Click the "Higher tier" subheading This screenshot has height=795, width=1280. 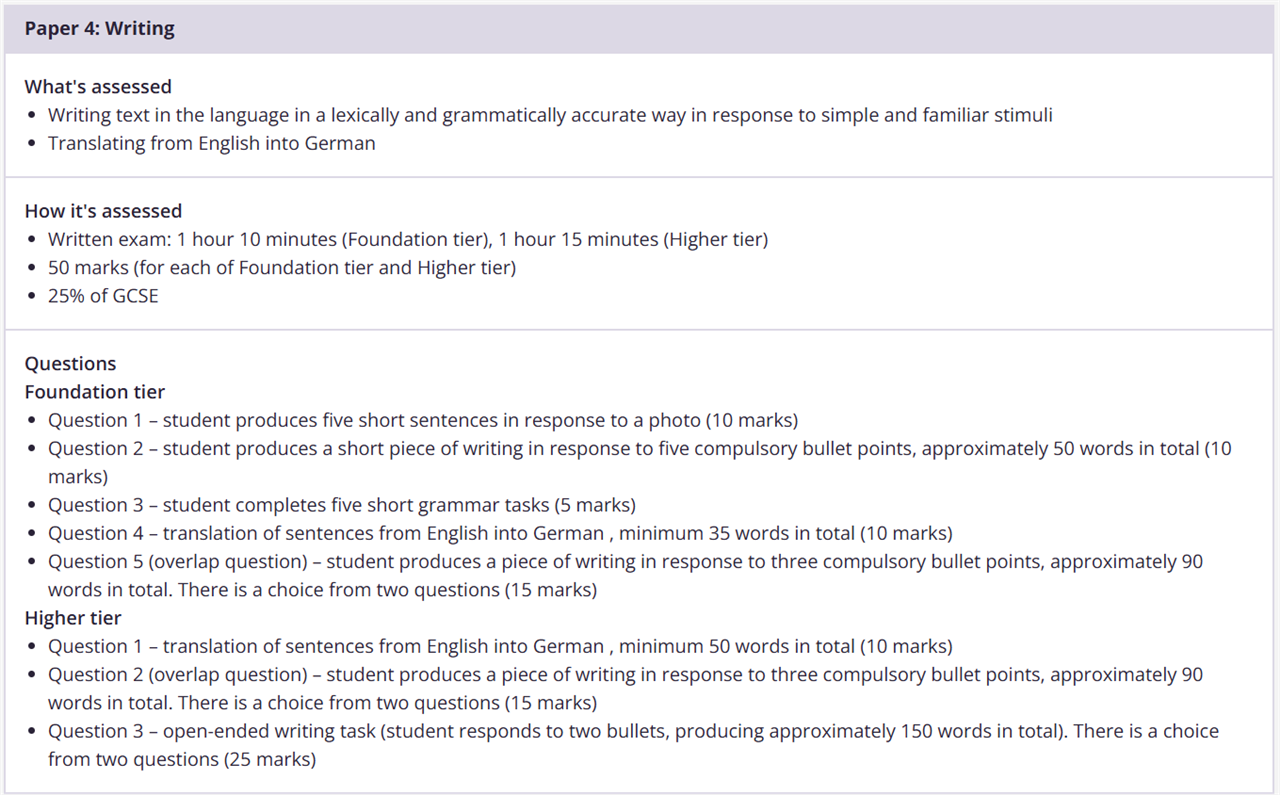(x=73, y=618)
